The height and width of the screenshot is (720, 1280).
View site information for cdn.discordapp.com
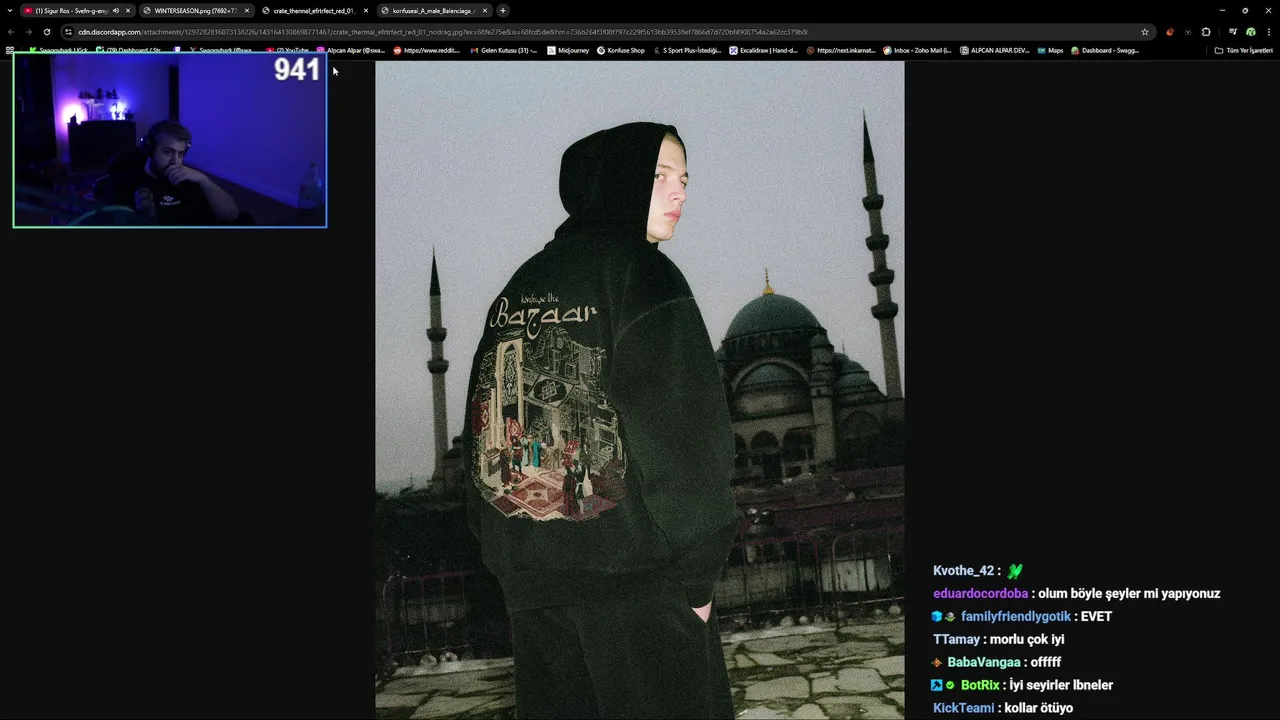pyautogui.click(x=68, y=32)
